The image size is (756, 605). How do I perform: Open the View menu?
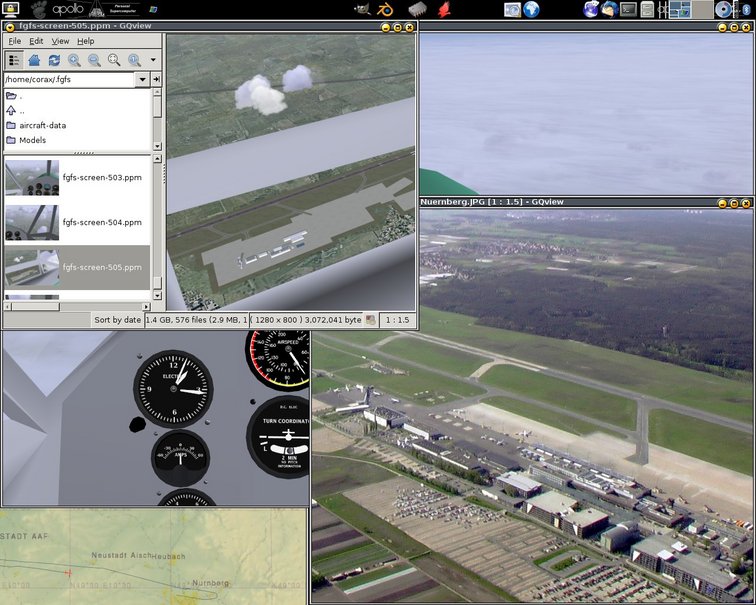[60, 41]
